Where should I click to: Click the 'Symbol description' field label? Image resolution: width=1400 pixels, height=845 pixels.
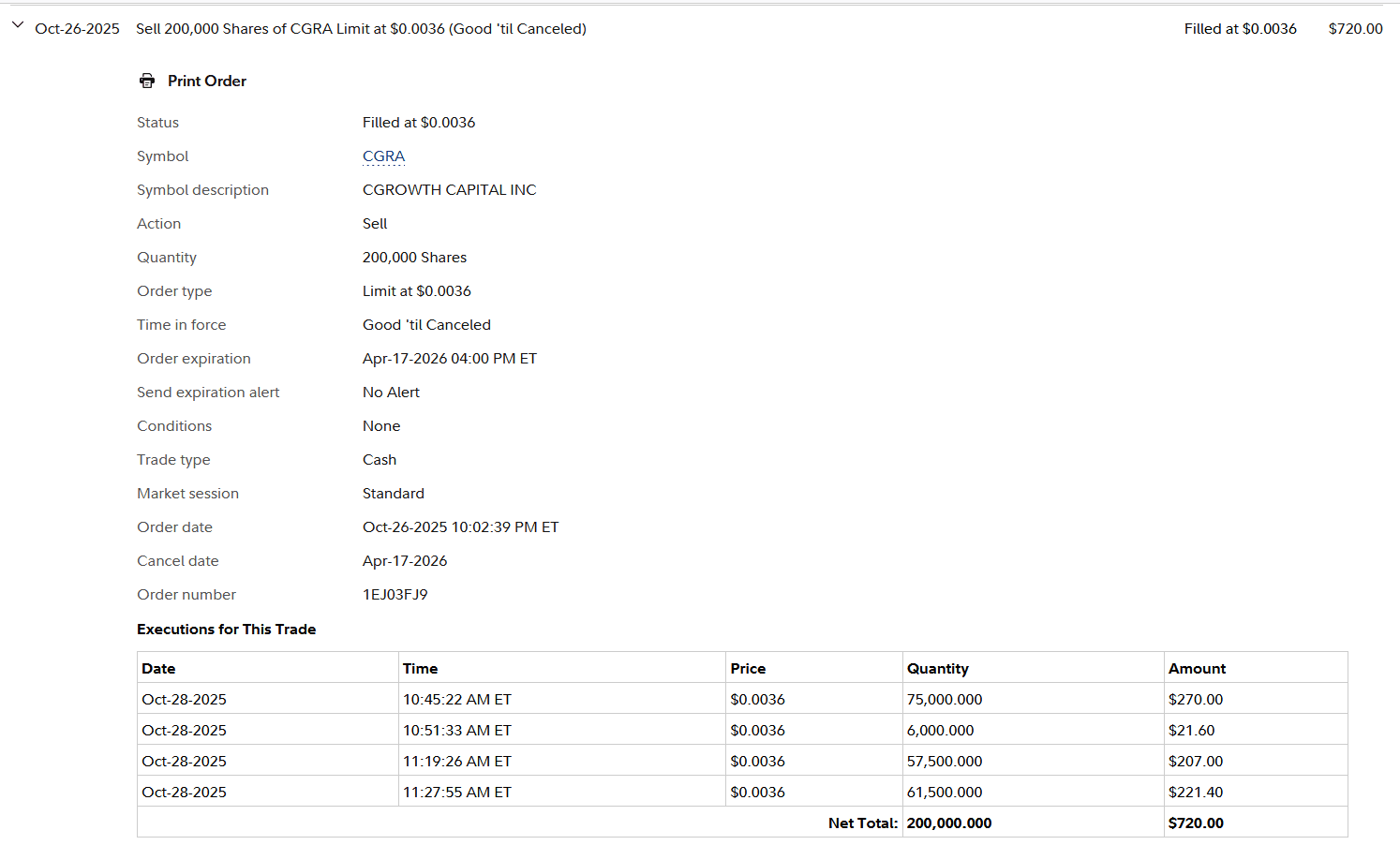pyautogui.click(x=202, y=190)
